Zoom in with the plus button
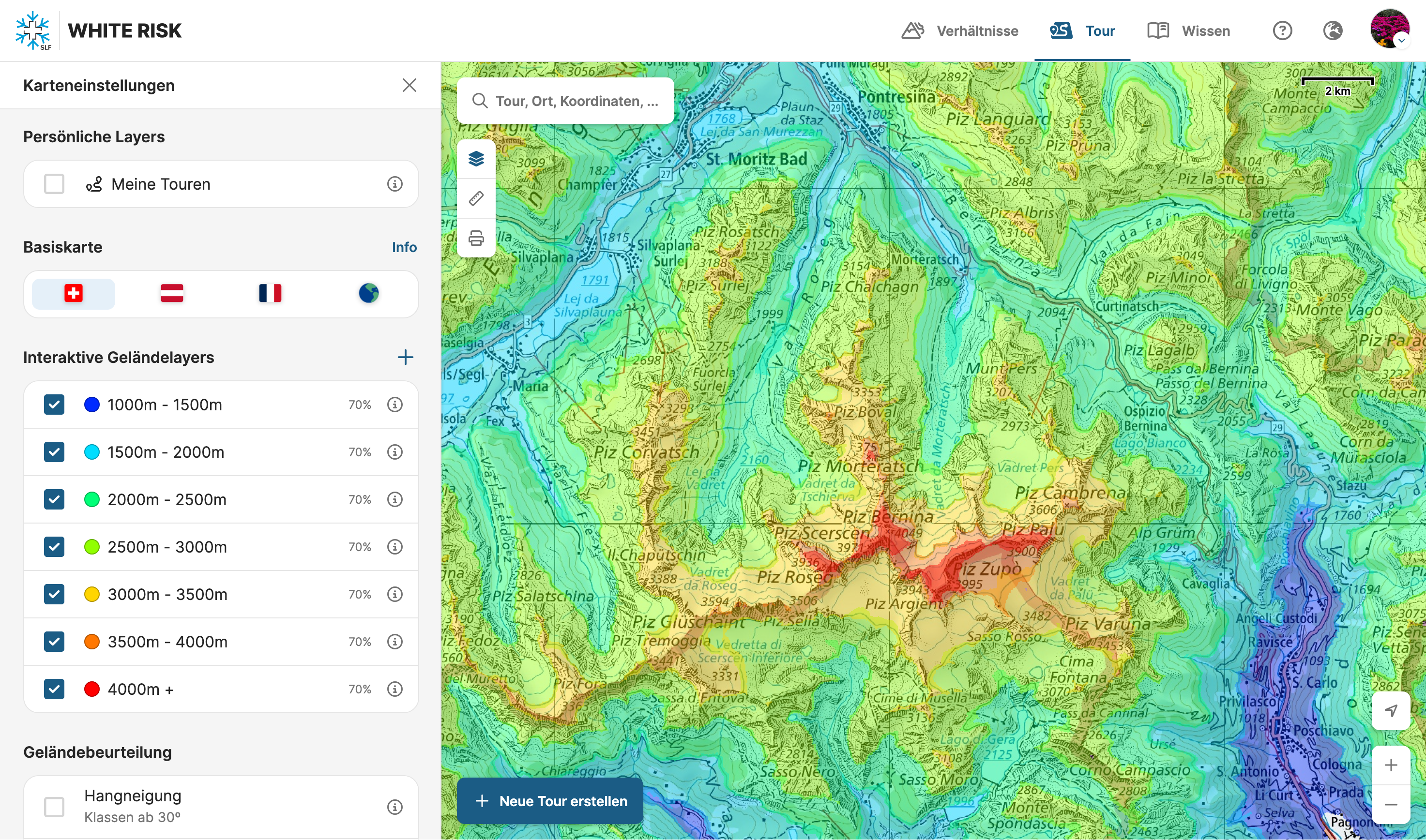The width and height of the screenshot is (1426, 840). [1390, 765]
